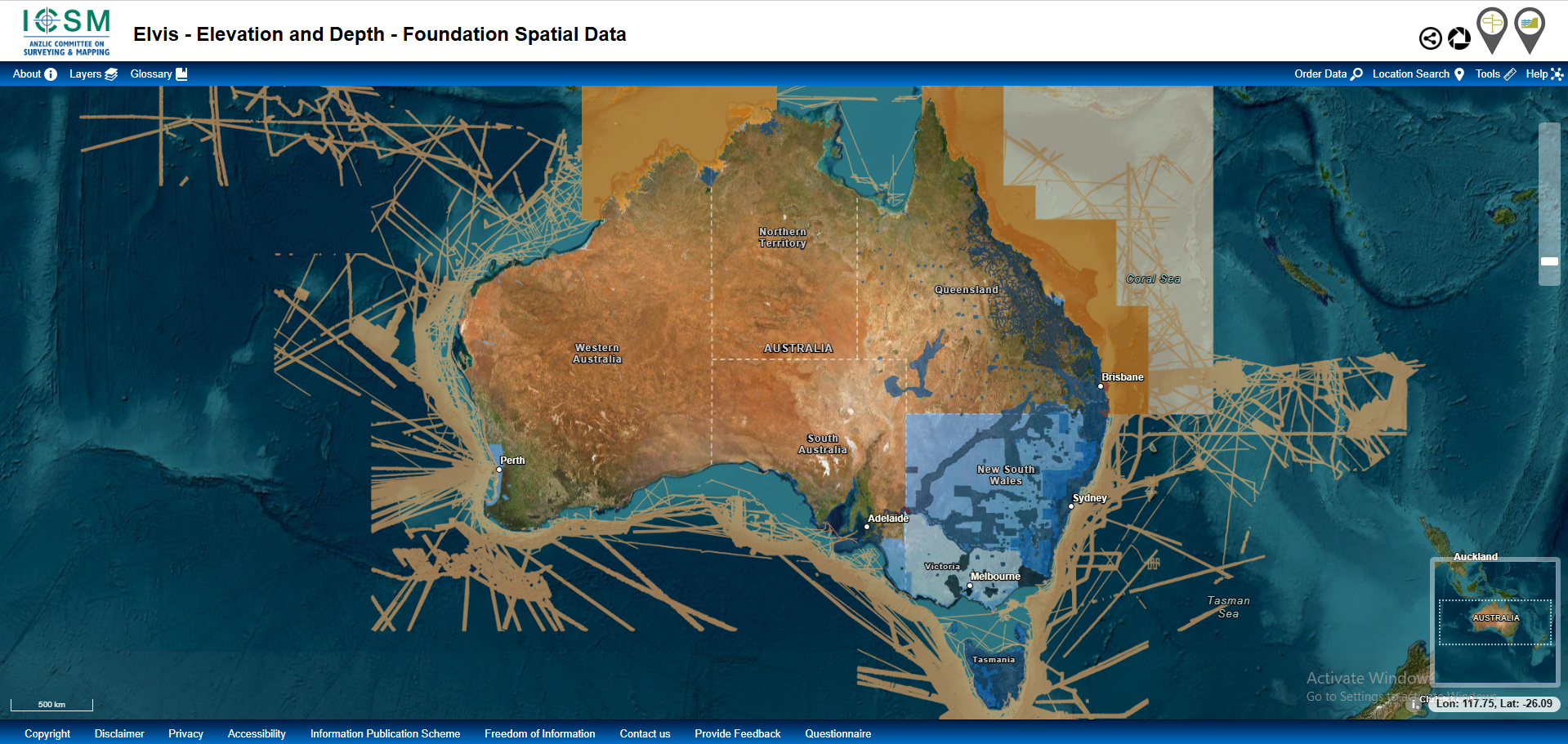Click the Elvis page title text
1568x744 pixels.
click(x=380, y=34)
